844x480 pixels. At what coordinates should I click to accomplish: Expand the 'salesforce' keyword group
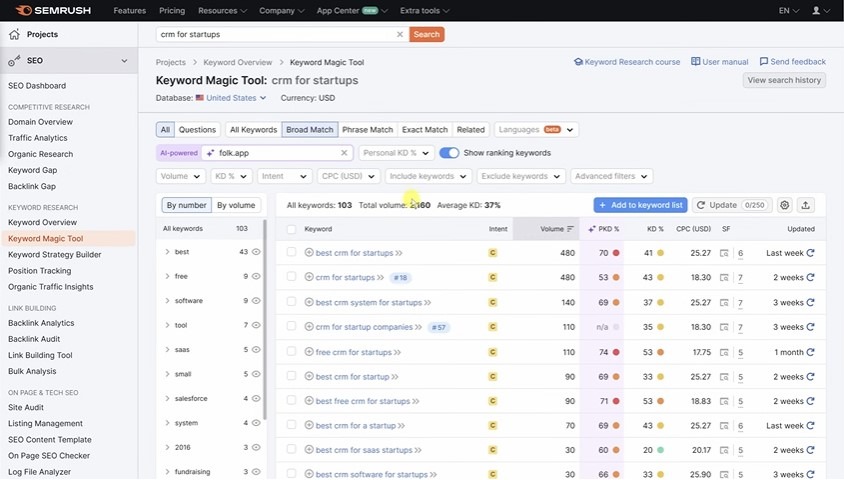click(x=167, y=399)
